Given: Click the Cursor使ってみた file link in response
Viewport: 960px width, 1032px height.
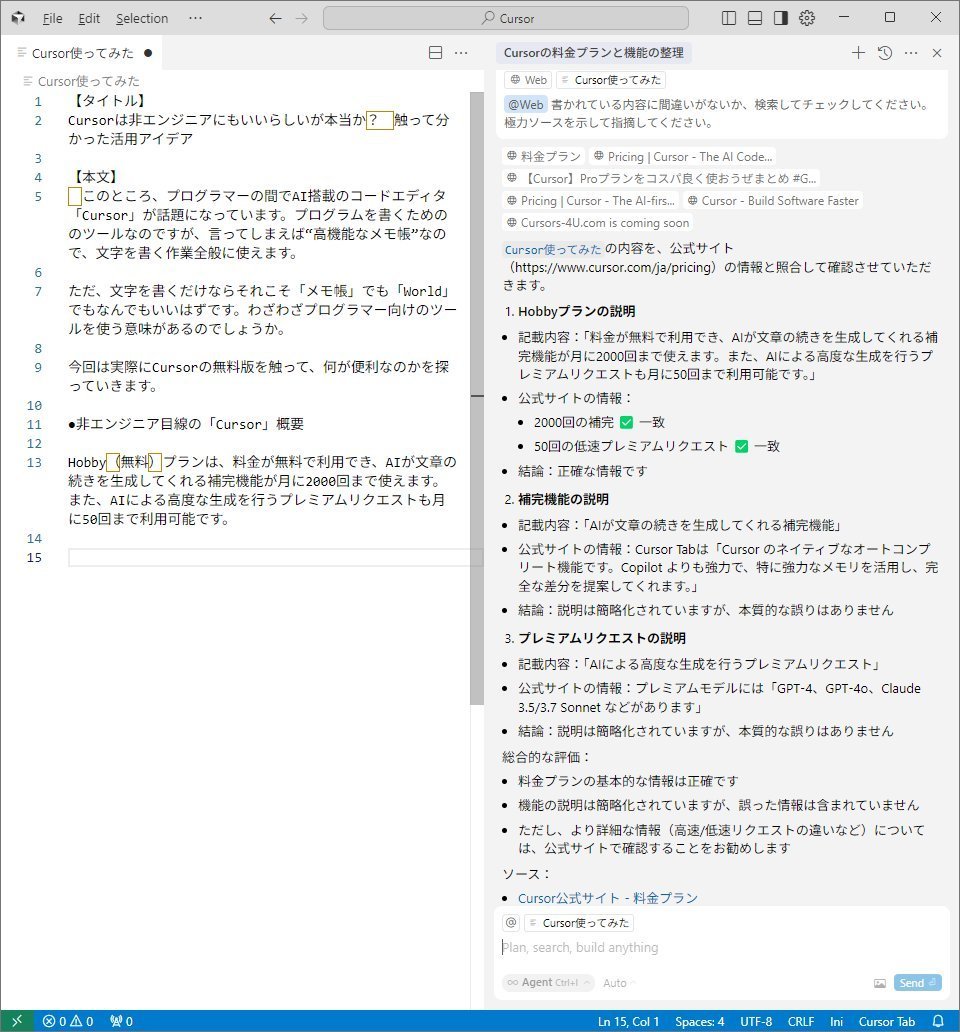Looking at the screenshot, I should point(553,249).
